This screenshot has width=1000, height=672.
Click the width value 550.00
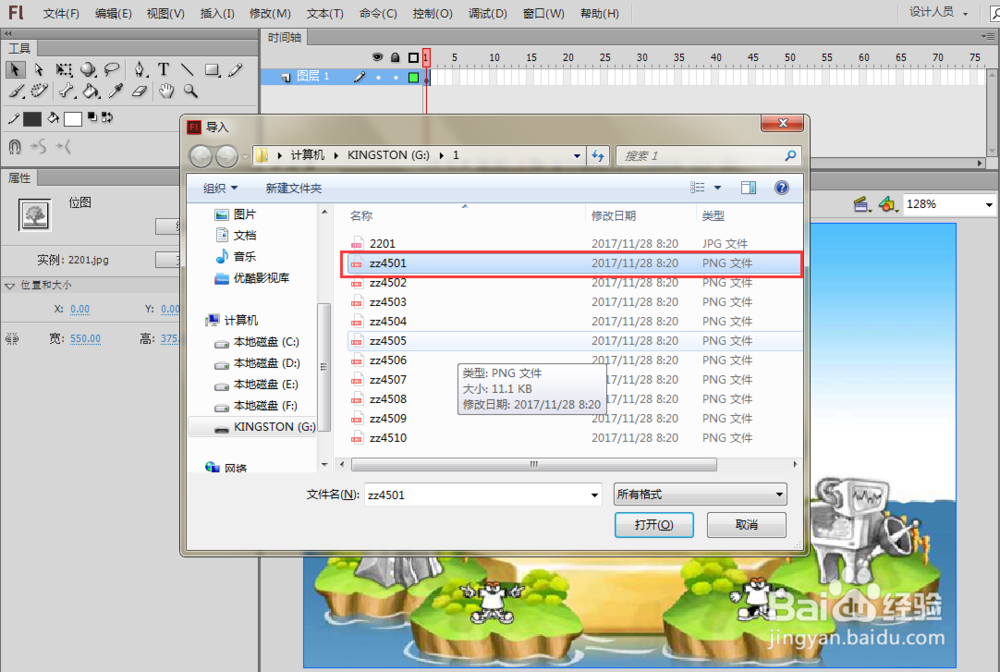click(x=85, y=339)
